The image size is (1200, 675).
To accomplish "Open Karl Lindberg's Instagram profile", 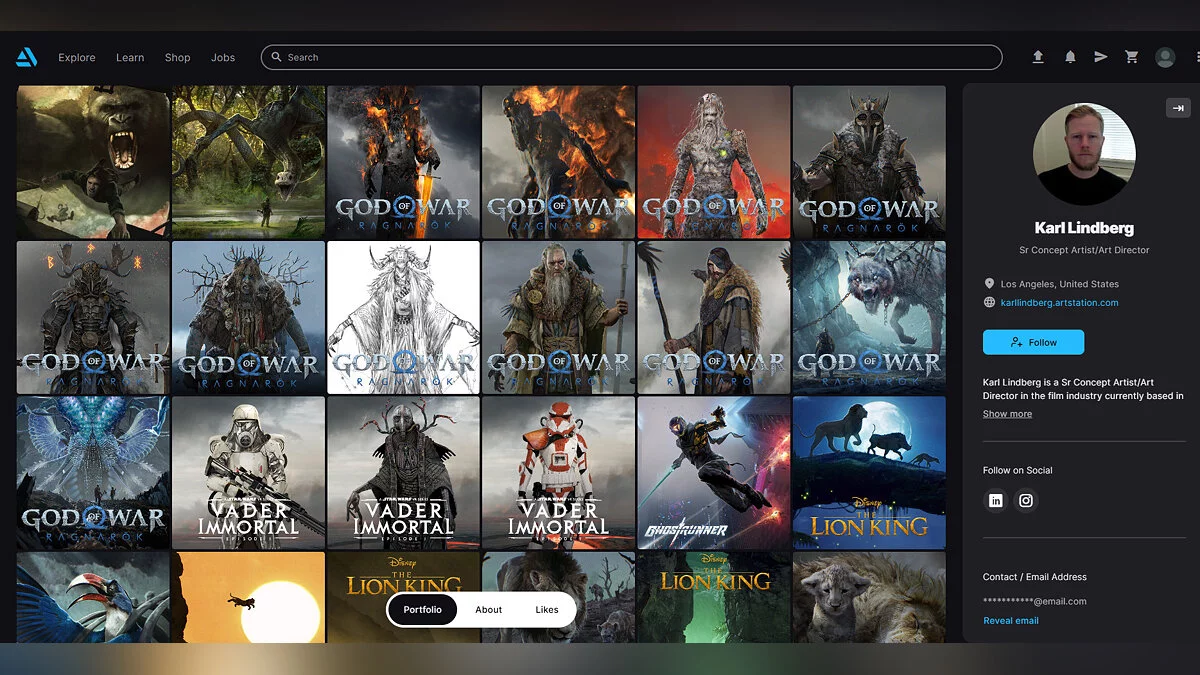I will (1026, 501).
